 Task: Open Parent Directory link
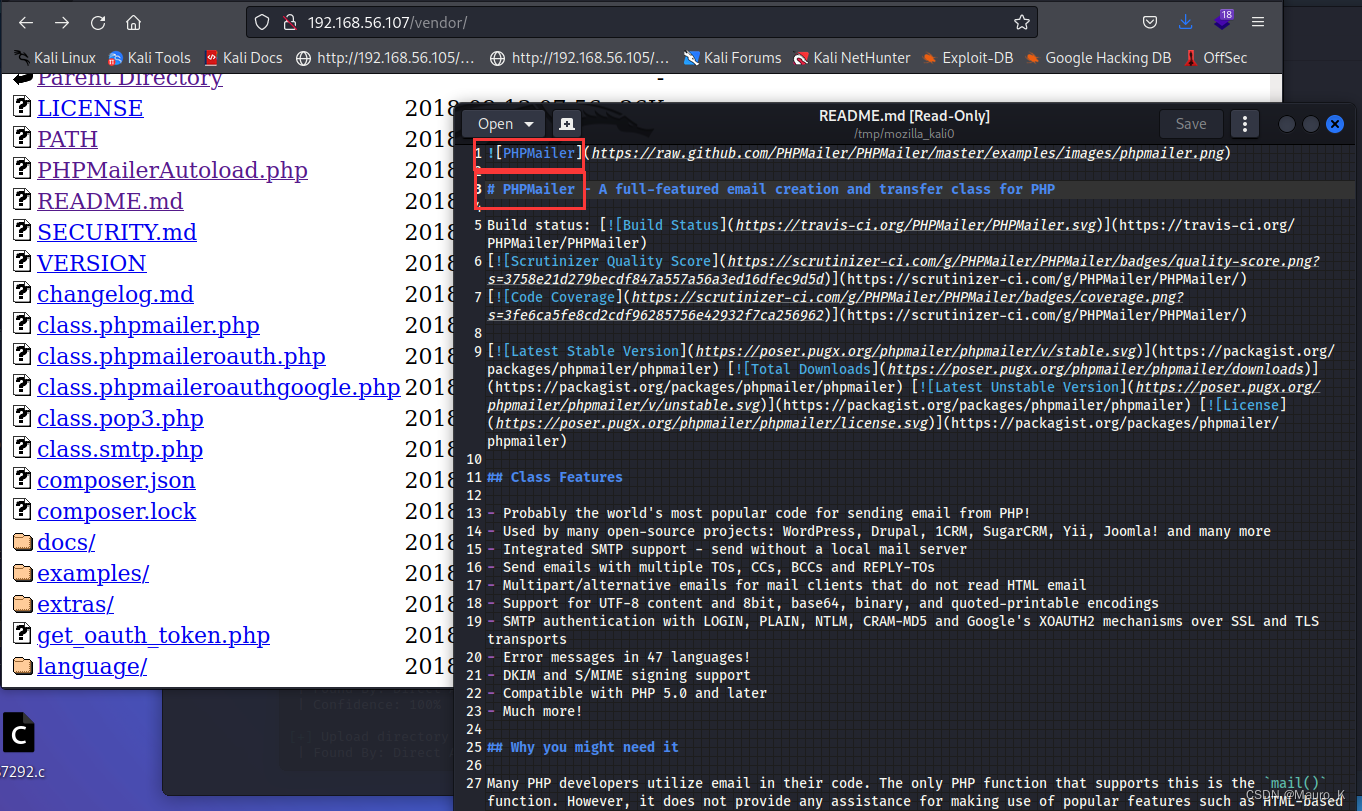click(x=130, y=78)
